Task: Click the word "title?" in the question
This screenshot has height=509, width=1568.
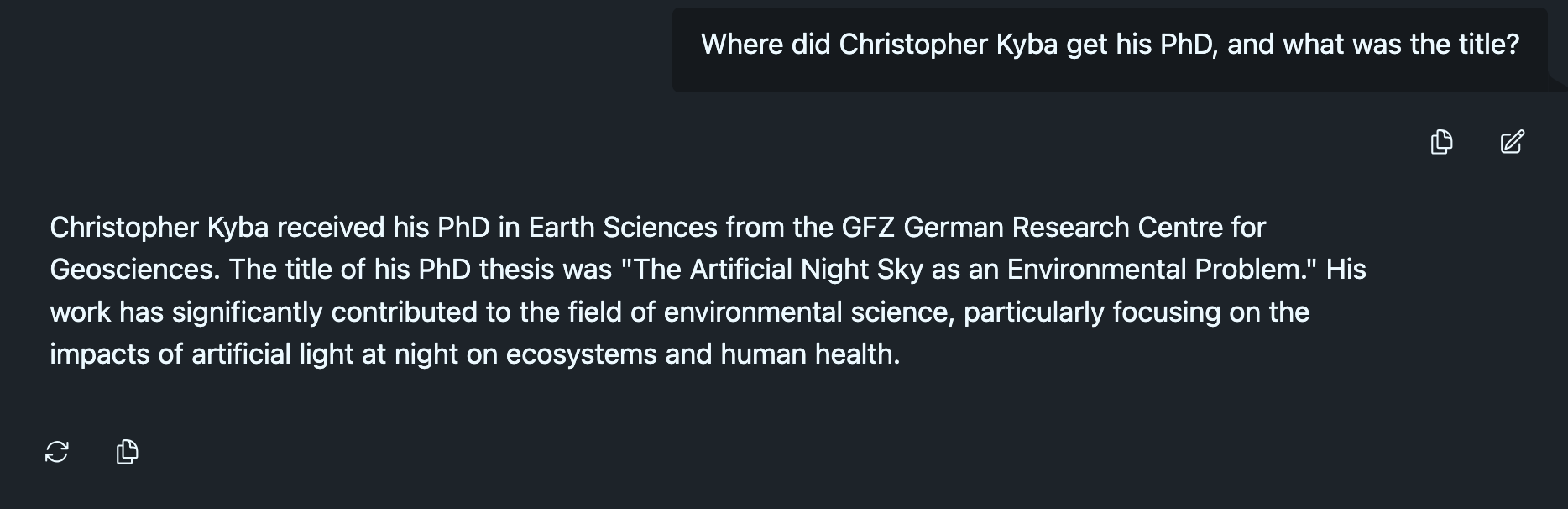Action: pyautogui.click(x=1486, y=45)
